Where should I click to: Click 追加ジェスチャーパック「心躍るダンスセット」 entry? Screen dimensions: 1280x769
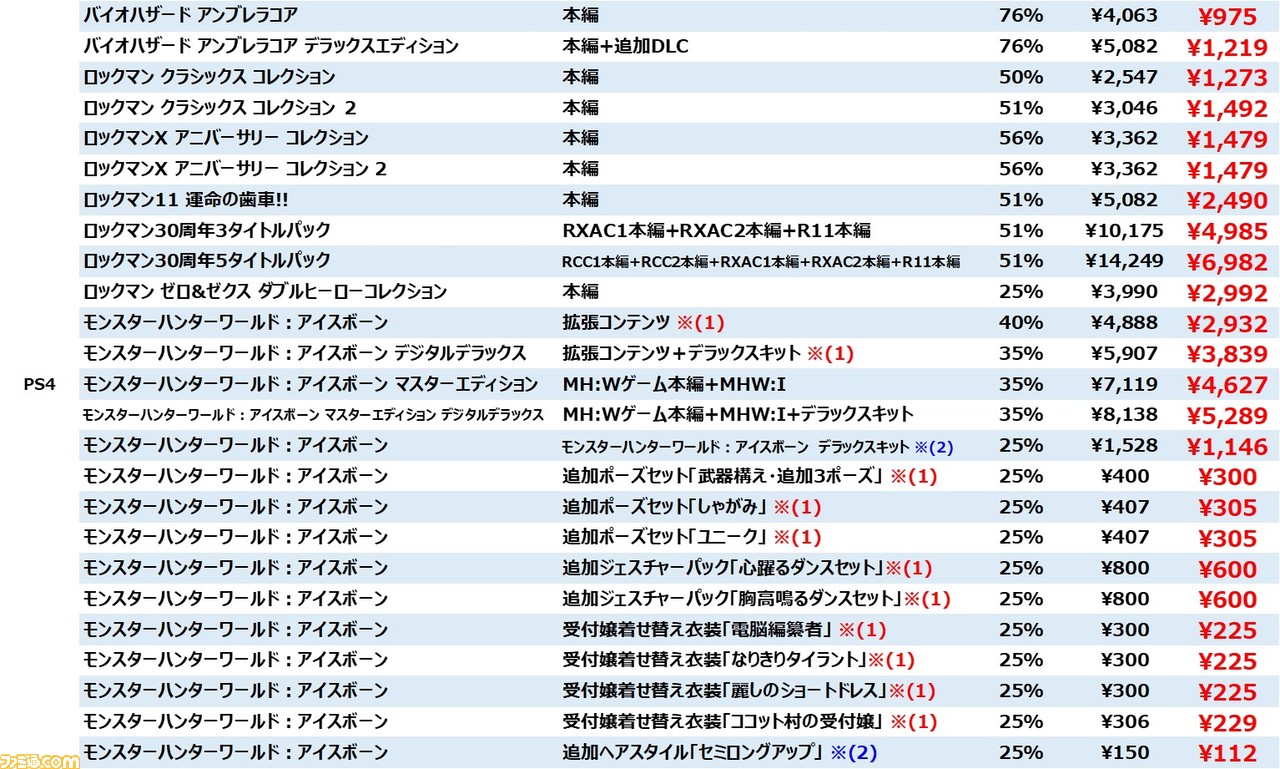pos(747,569)
